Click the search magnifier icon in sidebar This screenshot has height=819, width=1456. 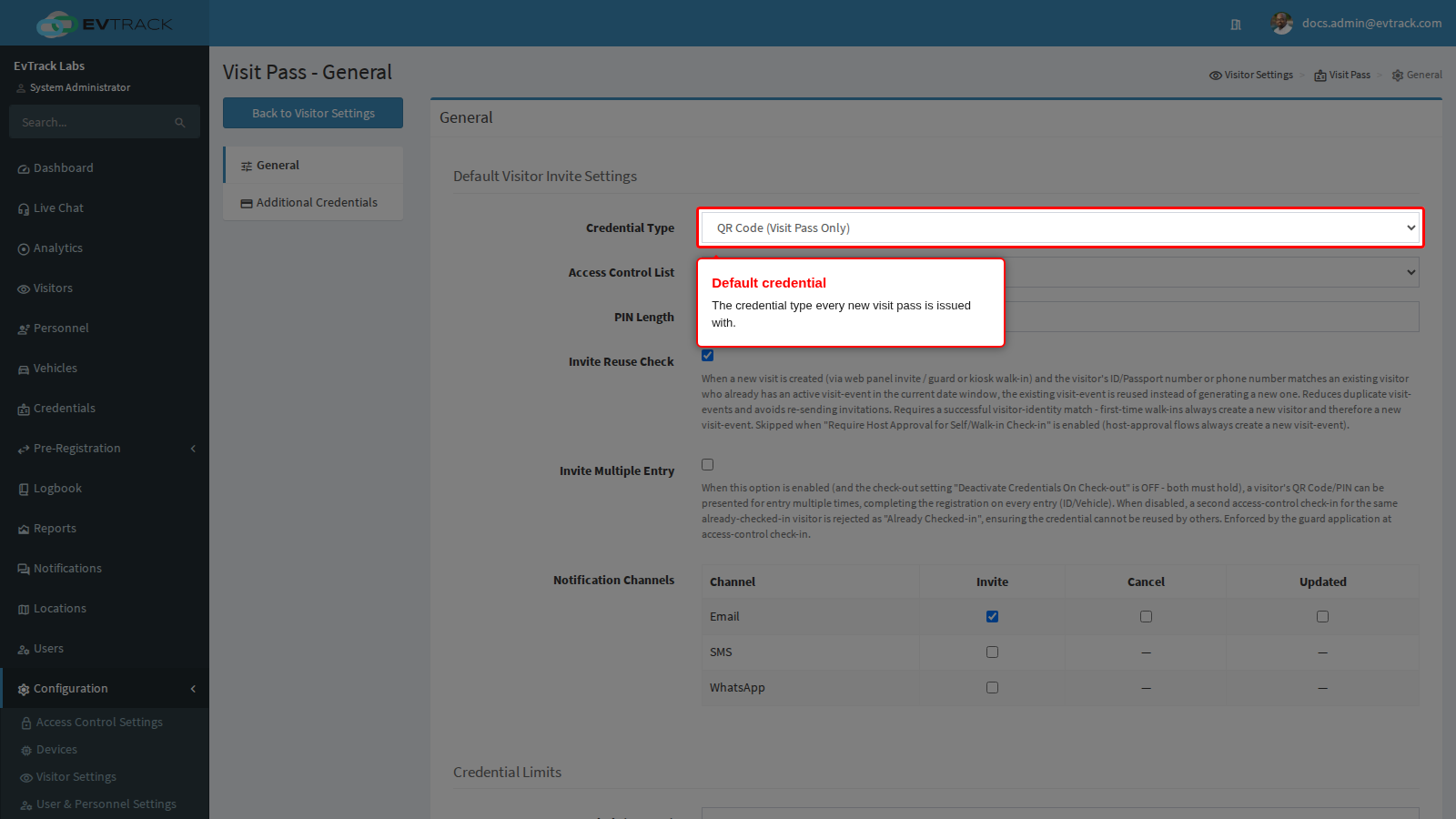180,123
